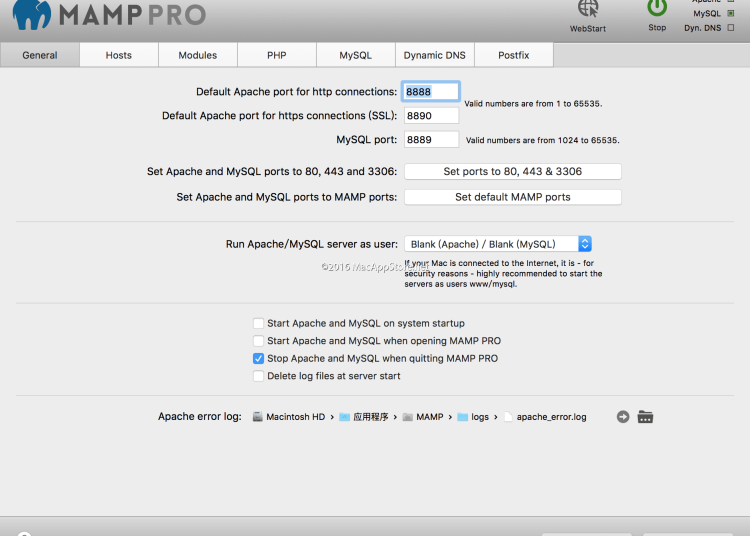
Task: Enable Delete log files at server start
Action: tap(259, 376)
